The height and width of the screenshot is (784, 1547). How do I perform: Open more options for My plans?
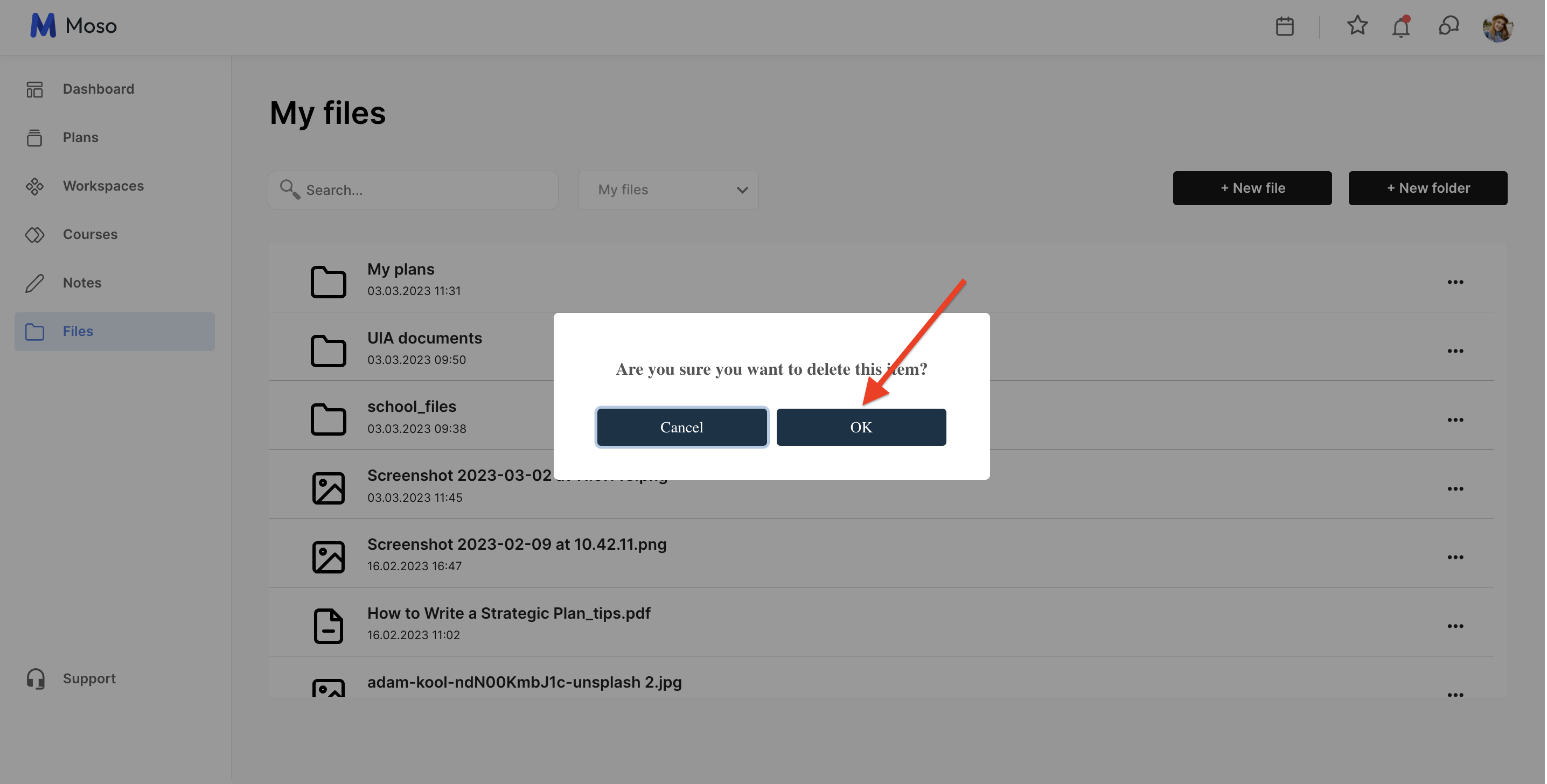[x=1454, y=282]
